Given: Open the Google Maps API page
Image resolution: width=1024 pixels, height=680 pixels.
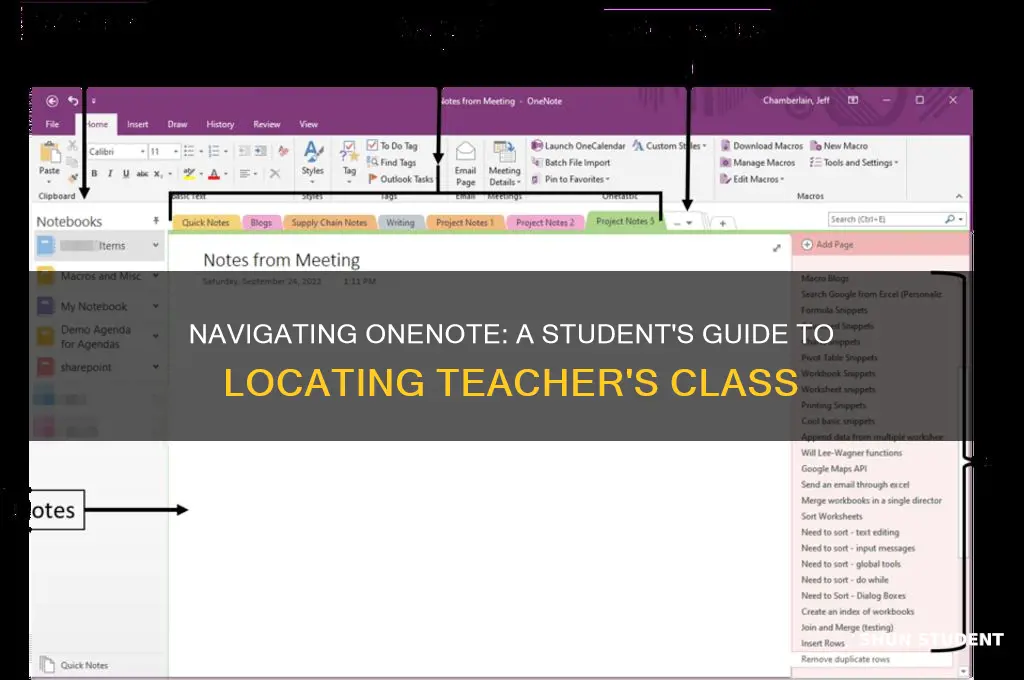Looking at the screenshot, I should pos(834,468).
